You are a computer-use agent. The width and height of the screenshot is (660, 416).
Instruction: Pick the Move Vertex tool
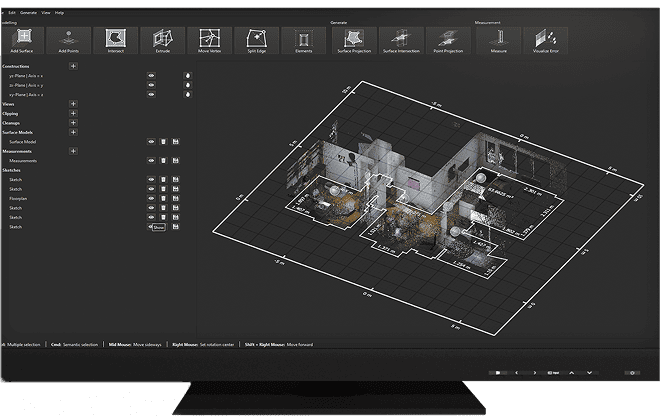point(210,40)
